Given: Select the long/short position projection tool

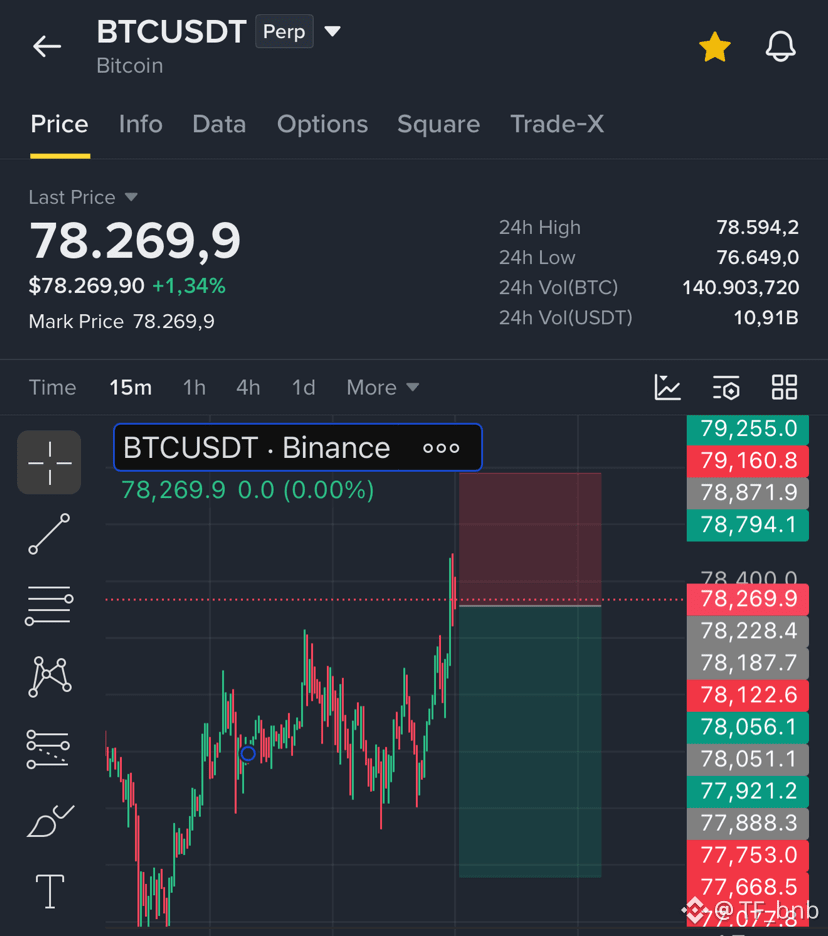Looking at the screenshot, I should point(48,749).
